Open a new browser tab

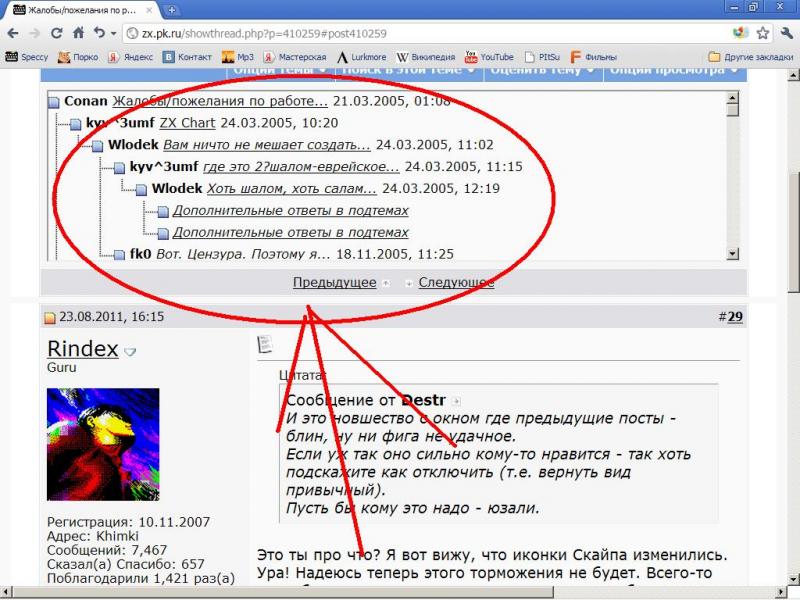[172, 9]
